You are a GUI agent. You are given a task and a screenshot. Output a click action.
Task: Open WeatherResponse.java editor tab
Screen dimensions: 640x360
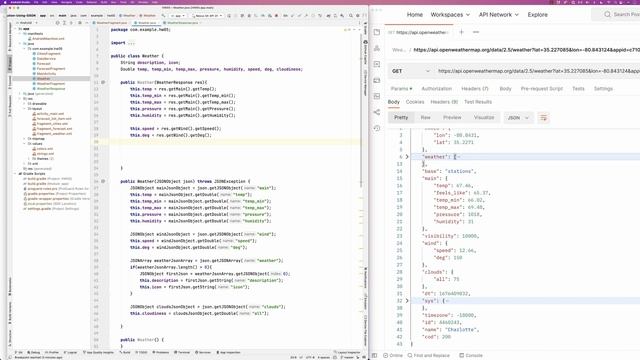coord(181,23)
